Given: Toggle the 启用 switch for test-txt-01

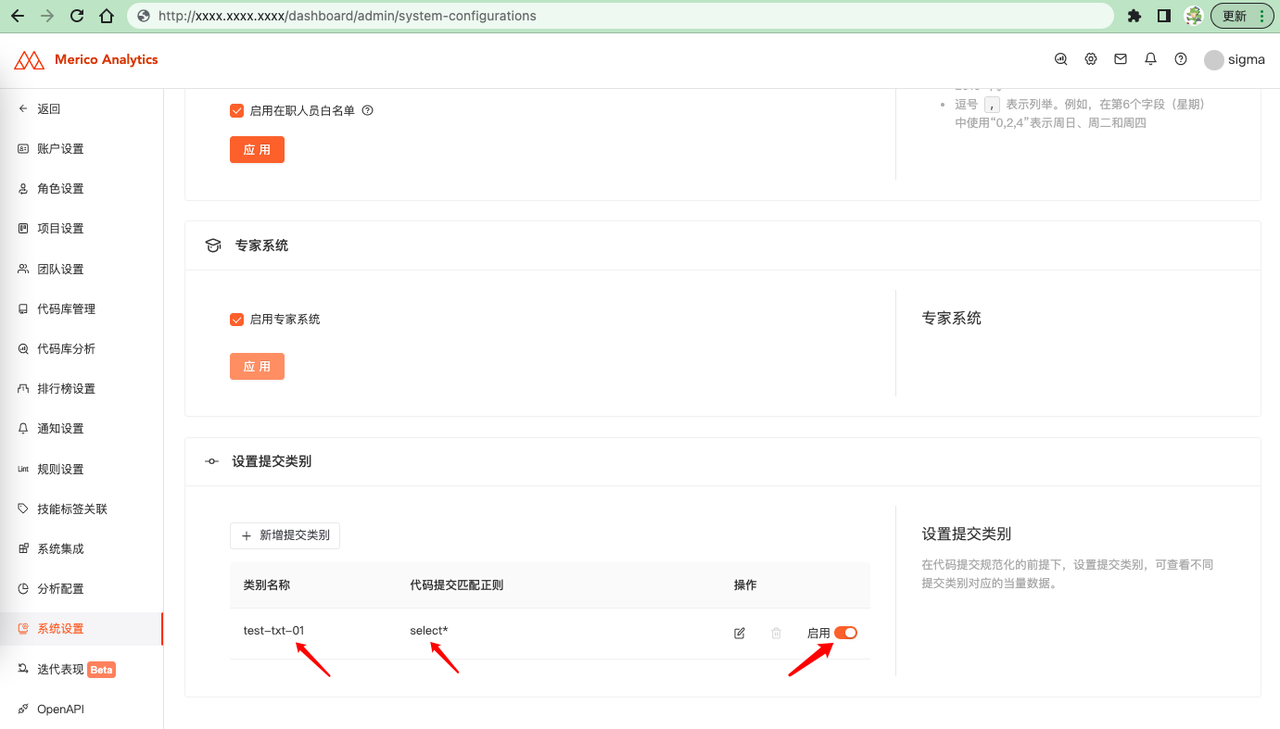Looking at the screenshot, I should pos(846,633).
